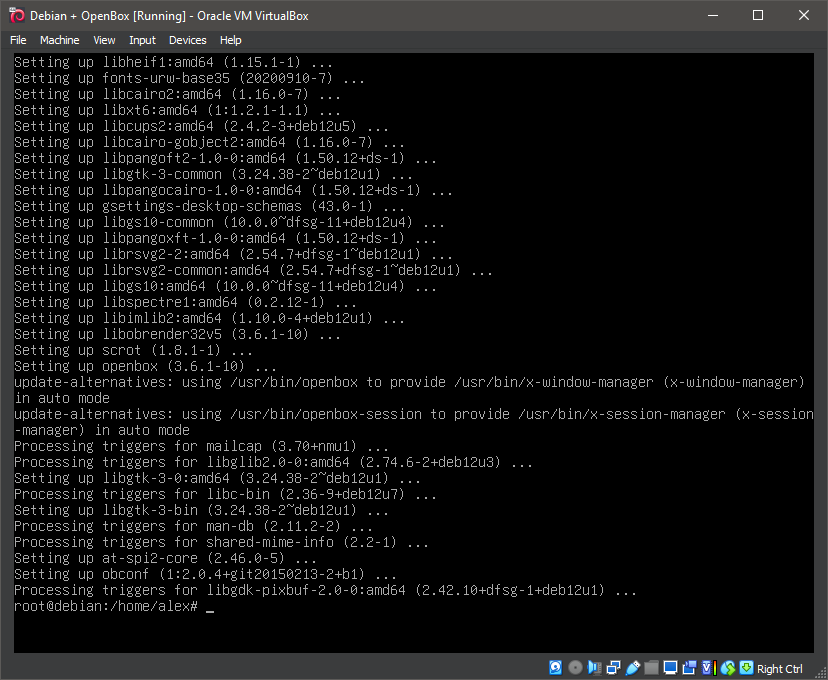
Task: Click the keyboard capture status icon
Action: click(745, 667)
